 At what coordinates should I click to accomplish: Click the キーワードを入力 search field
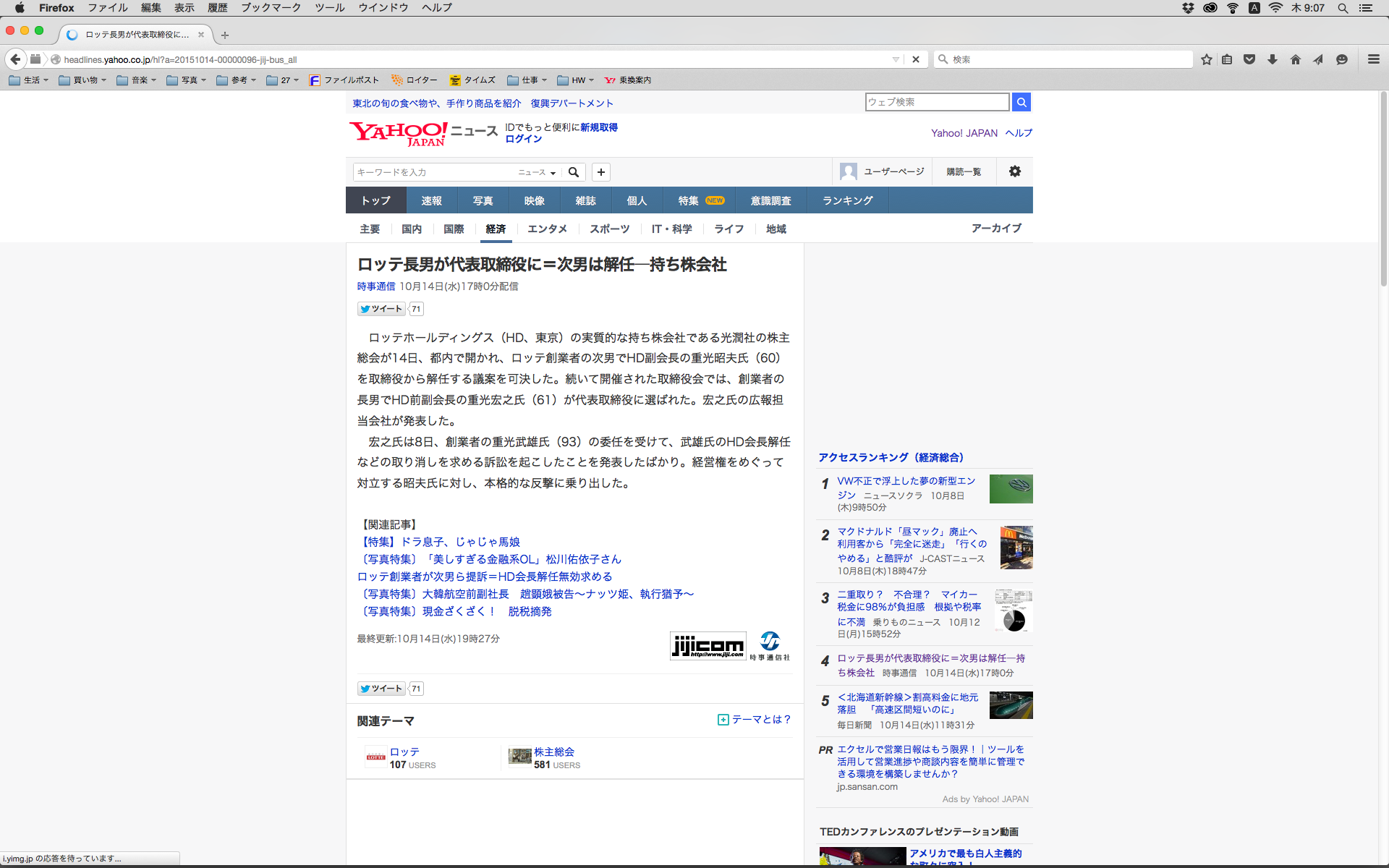[x=433, y=172]
